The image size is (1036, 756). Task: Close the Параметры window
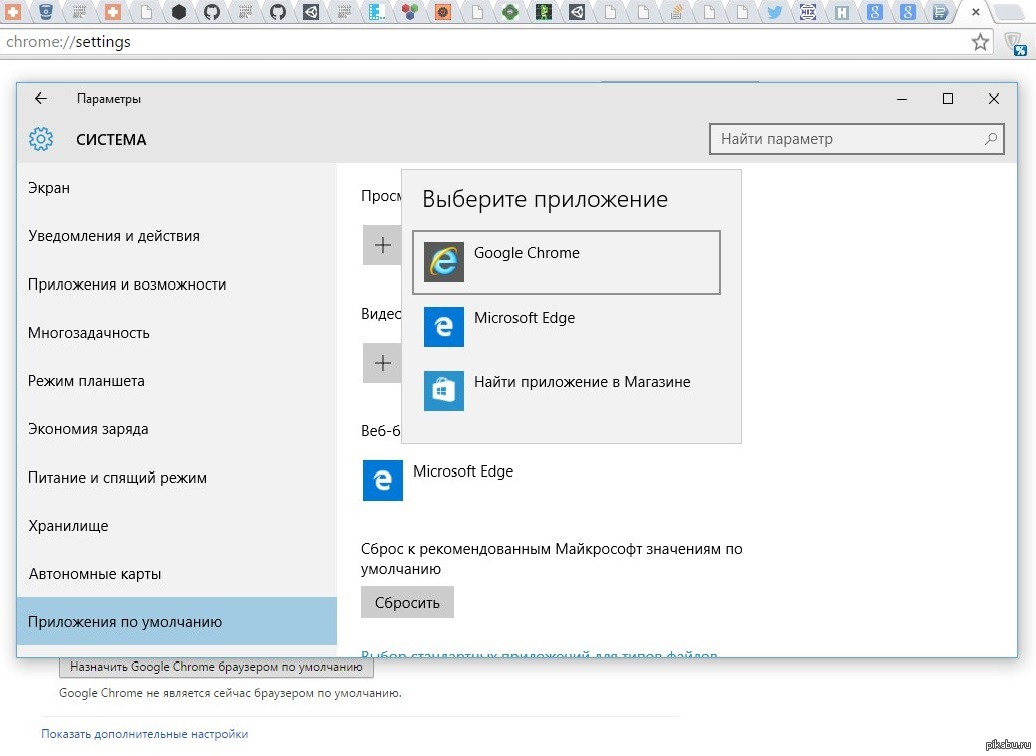tap(994, 98)
